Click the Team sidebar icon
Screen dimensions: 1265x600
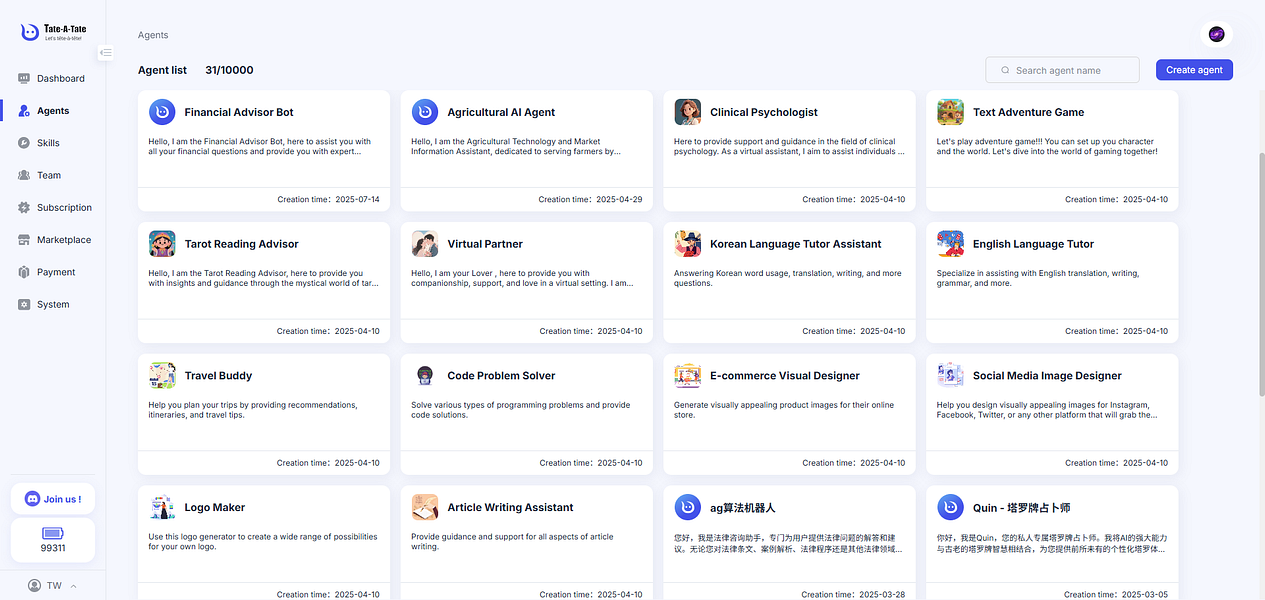click(24, 175)
